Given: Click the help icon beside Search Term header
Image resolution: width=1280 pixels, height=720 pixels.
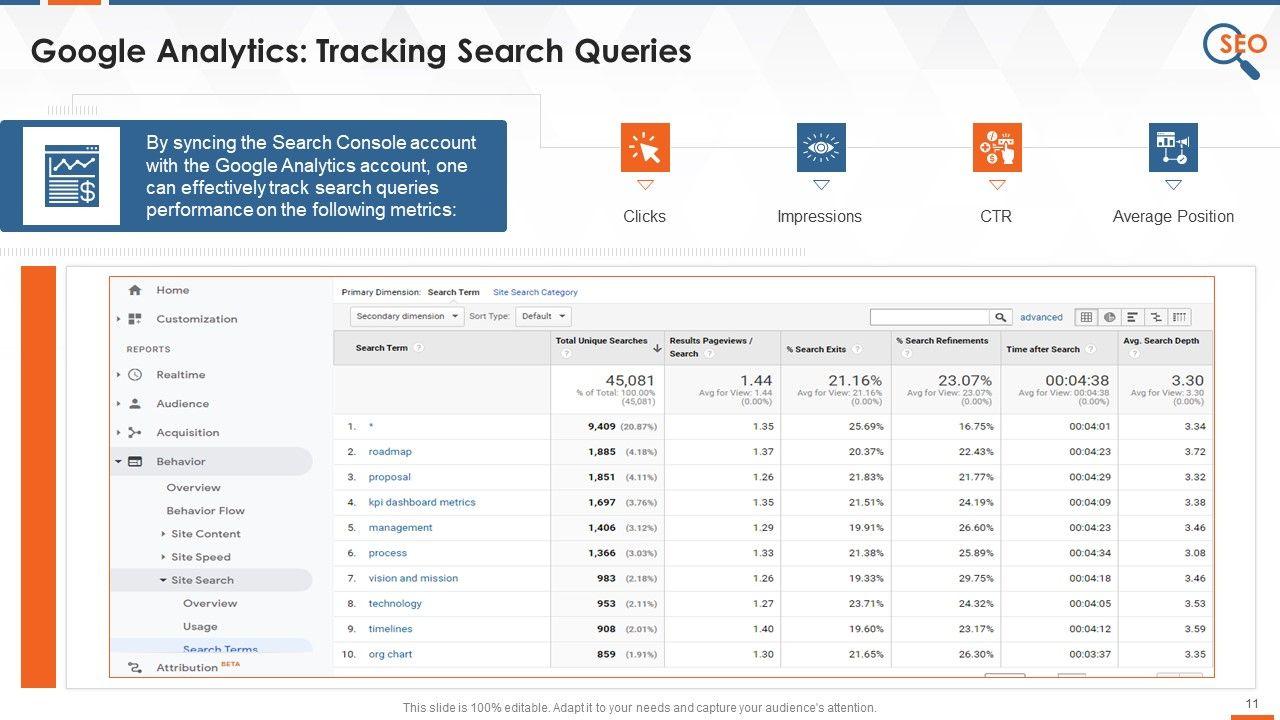Looking at the screenshot, I should 419,348.
